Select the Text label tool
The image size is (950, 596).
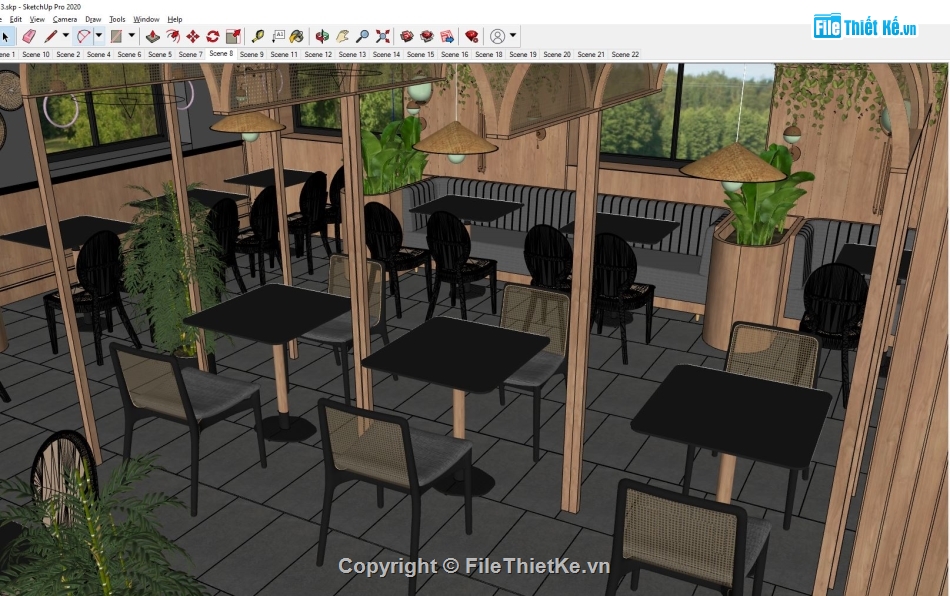coord(278,37)
